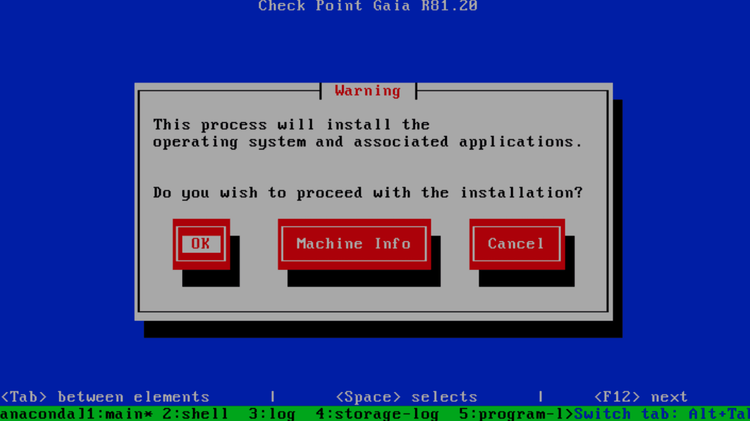Select the 5:program-l tab

[516, 414]
